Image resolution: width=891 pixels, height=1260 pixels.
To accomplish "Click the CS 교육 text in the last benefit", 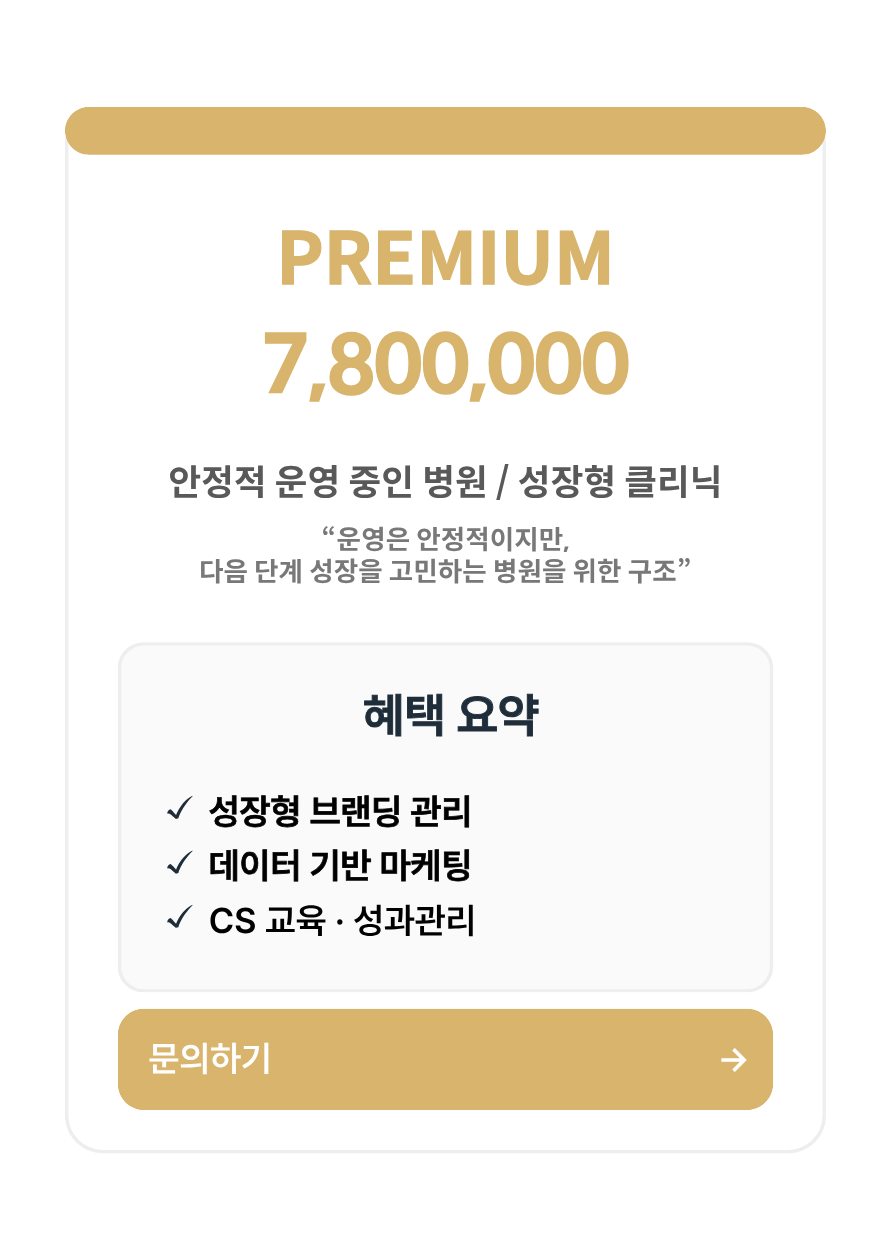I will pos(267,920).
